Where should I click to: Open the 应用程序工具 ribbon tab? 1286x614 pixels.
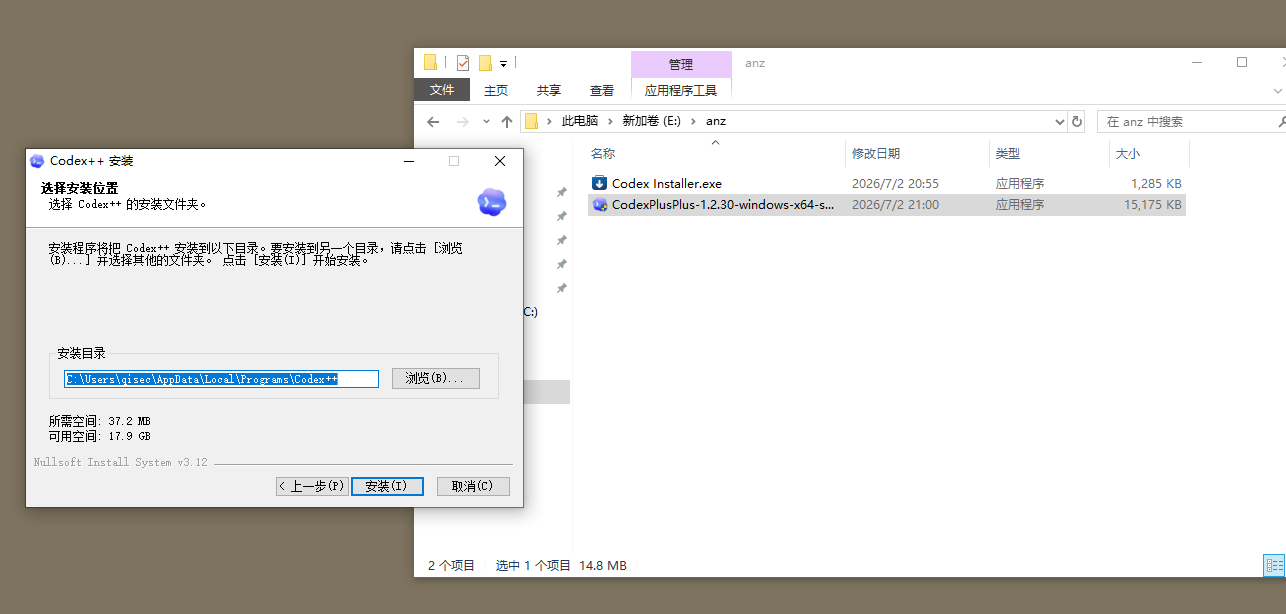click(x=681, y=90)
